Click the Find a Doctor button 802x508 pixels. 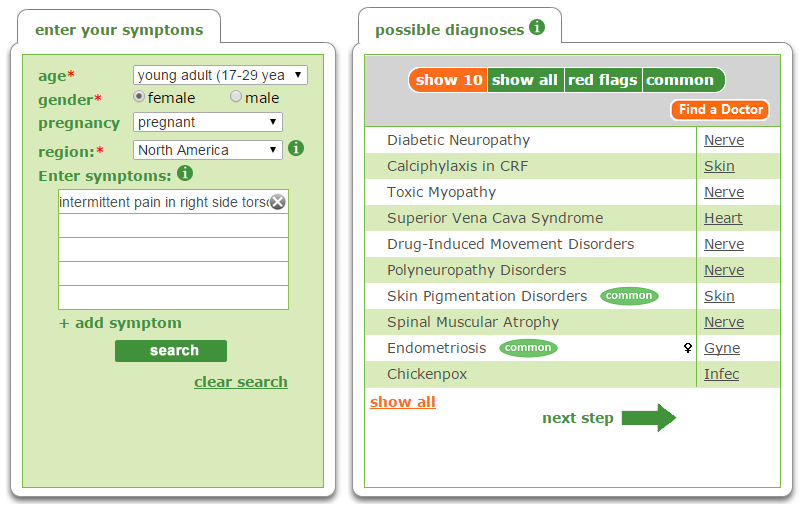(720, 110)
